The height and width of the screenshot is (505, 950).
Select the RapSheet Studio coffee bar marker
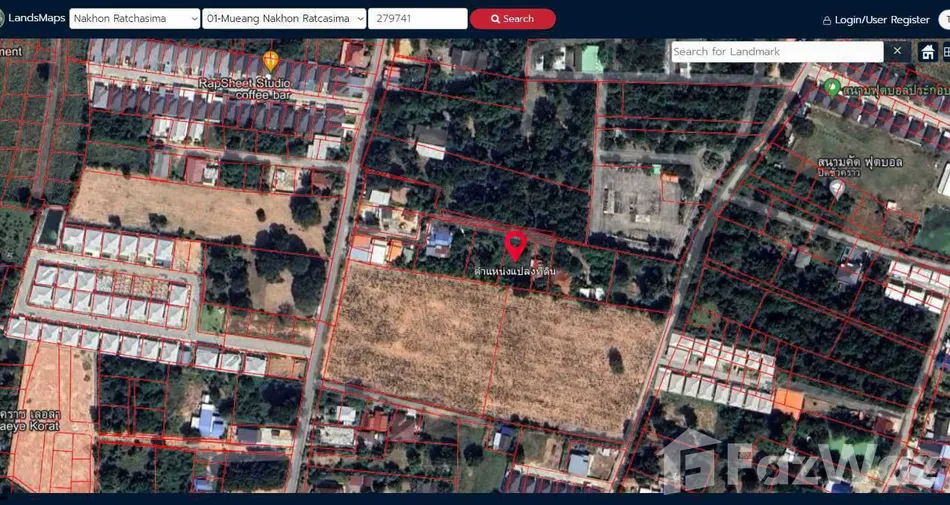270,62
